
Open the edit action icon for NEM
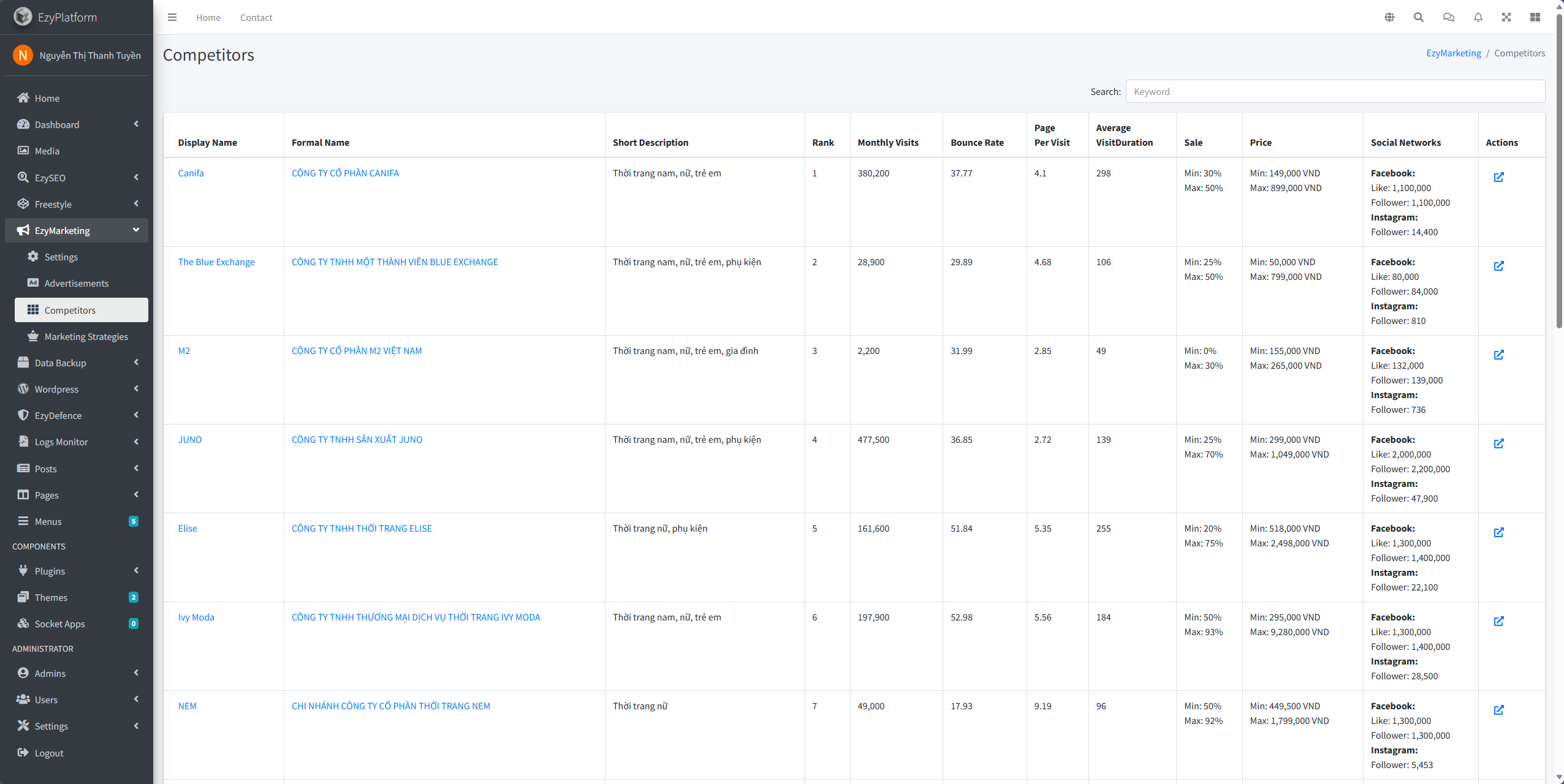(x=1499, y=710)
